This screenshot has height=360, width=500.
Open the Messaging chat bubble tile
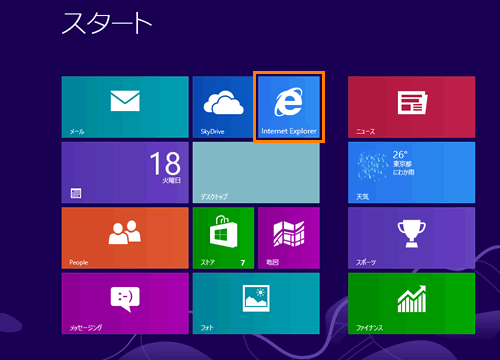125,303
